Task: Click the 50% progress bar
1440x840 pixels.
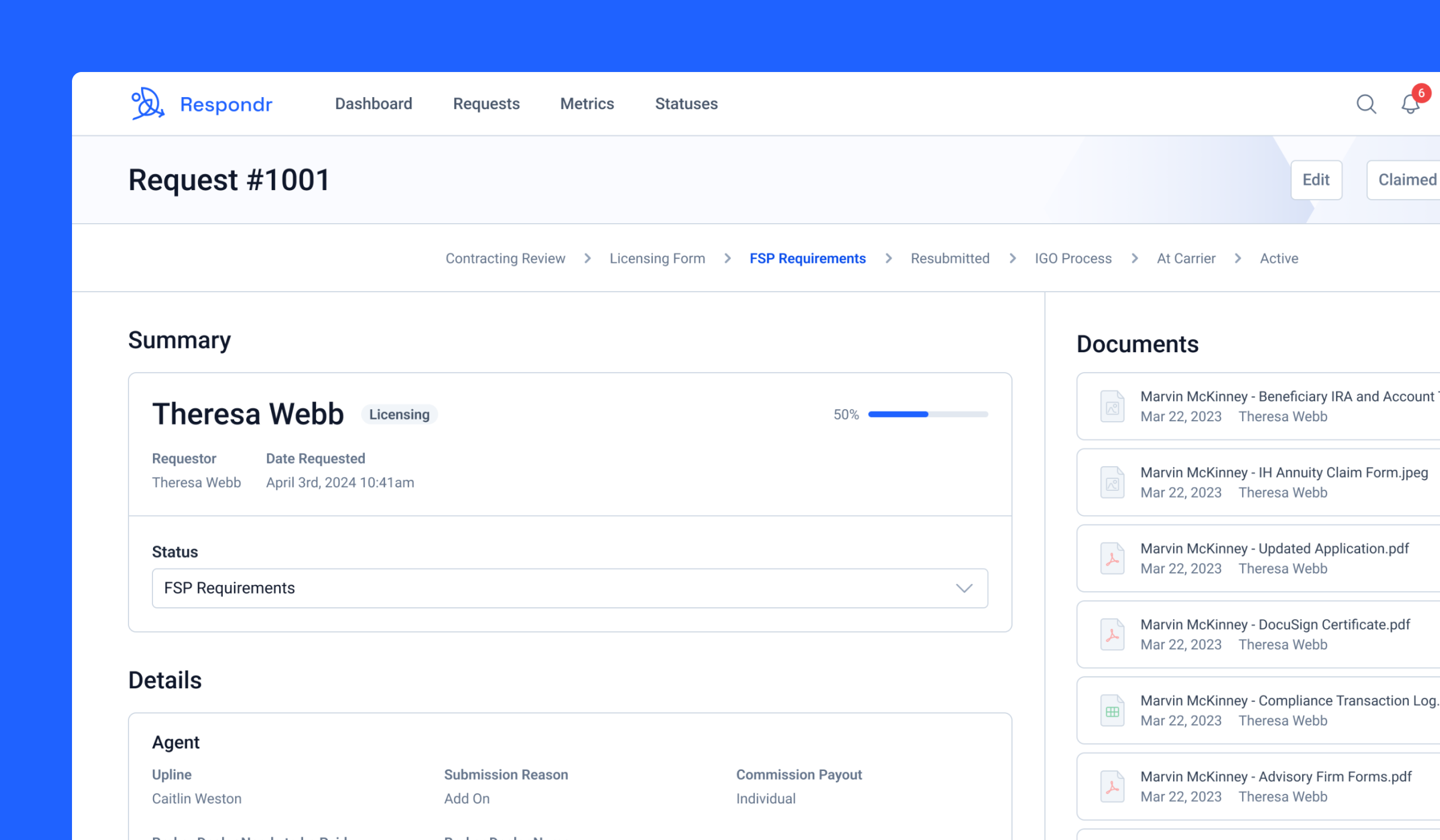Action: [x=928, y=414]
